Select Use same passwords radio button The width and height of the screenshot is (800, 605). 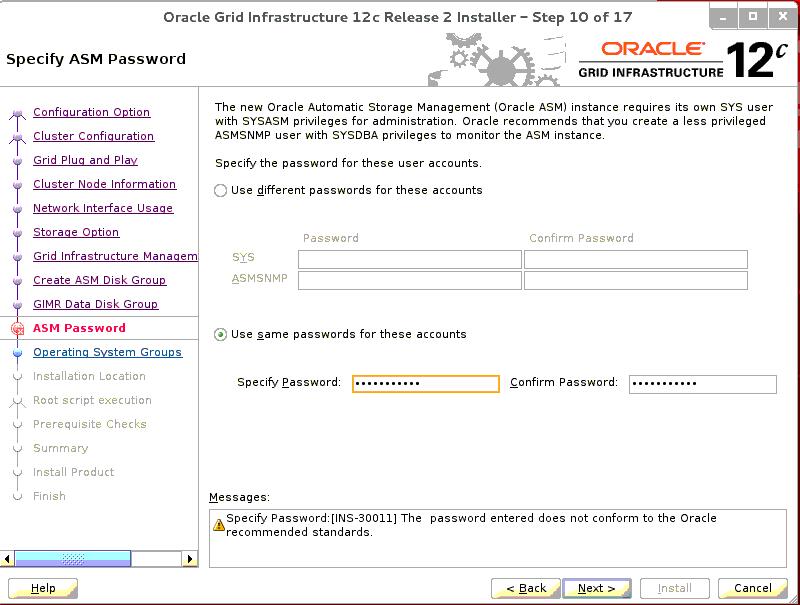point(220,335)
